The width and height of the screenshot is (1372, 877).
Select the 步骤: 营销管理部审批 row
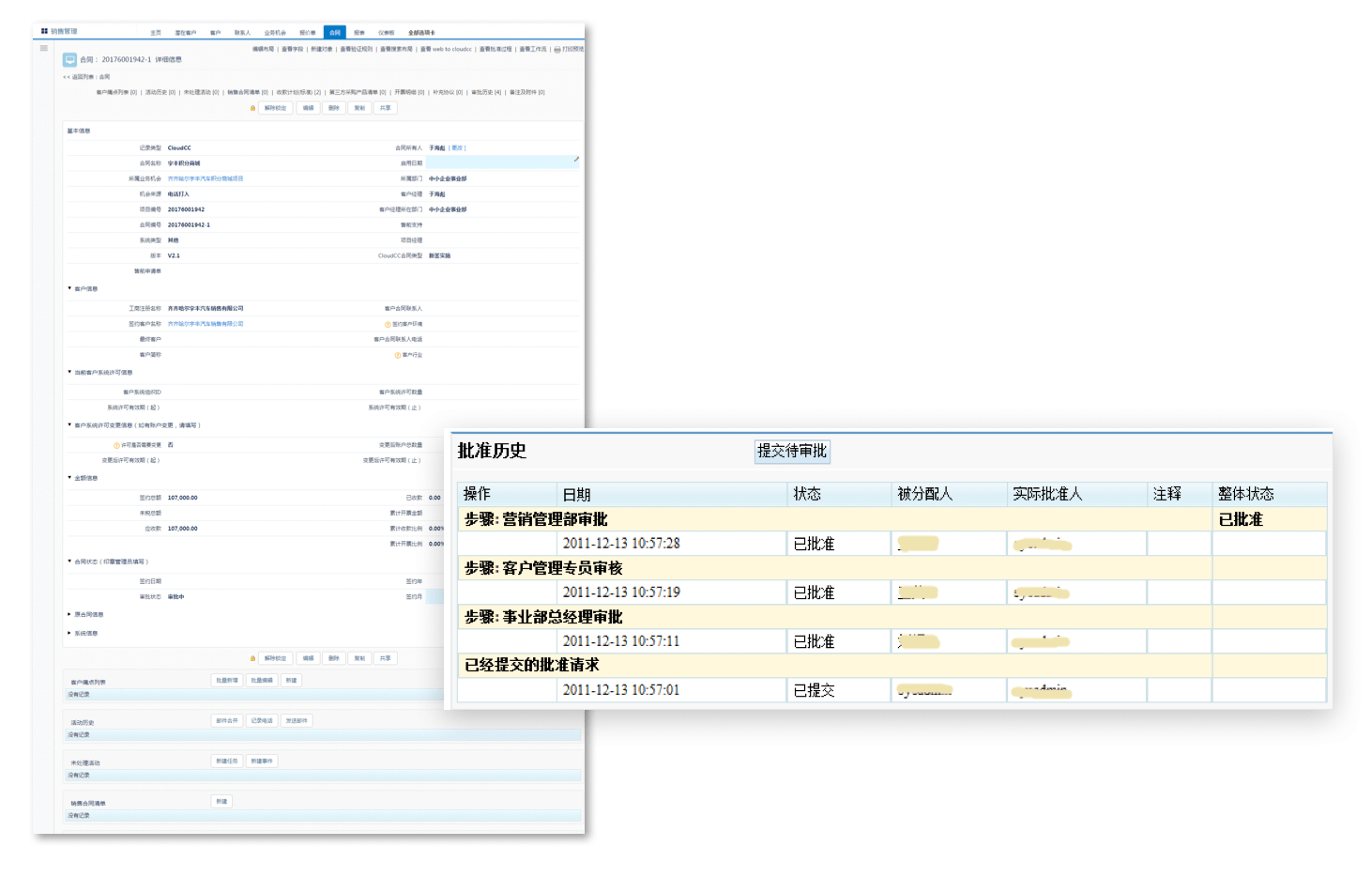click(x=892, y=519)
